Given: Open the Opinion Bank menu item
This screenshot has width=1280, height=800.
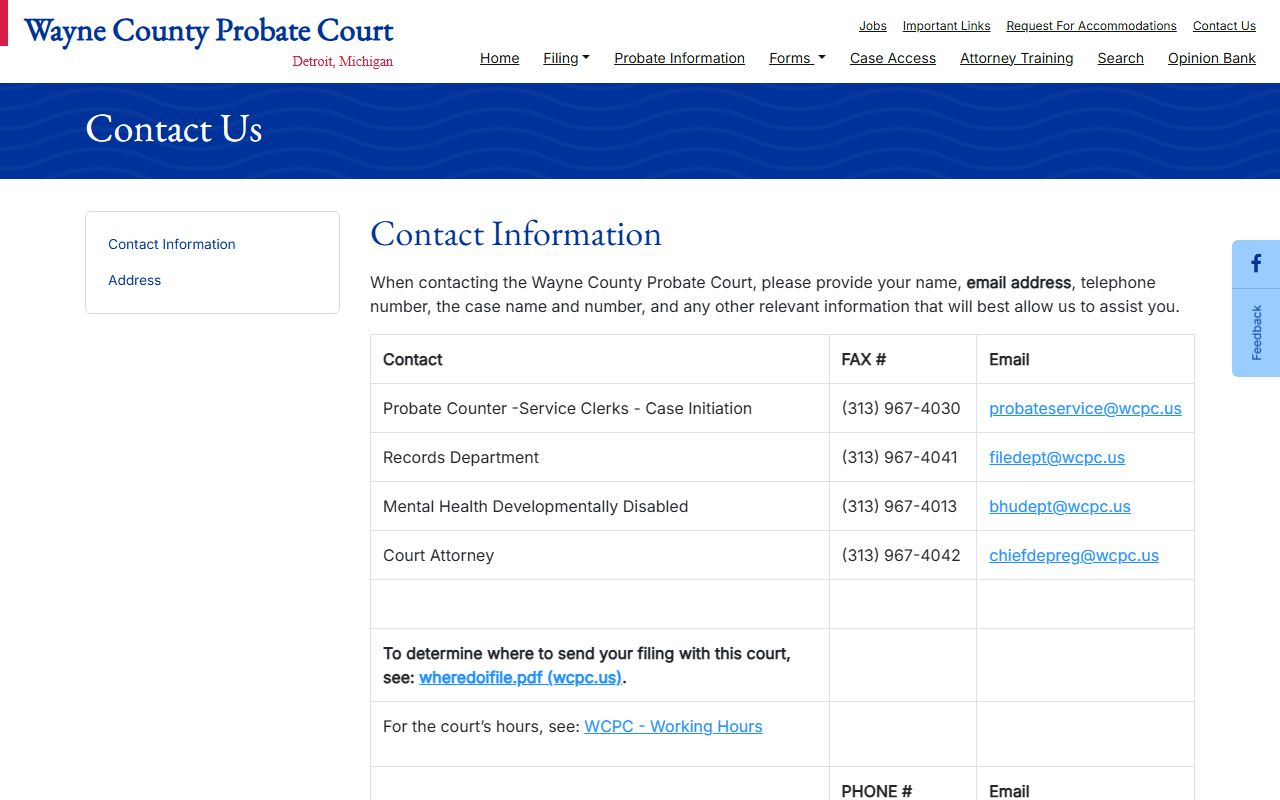Looking at the screenshot, I should pyautogui.click(x=1211, y=58).
